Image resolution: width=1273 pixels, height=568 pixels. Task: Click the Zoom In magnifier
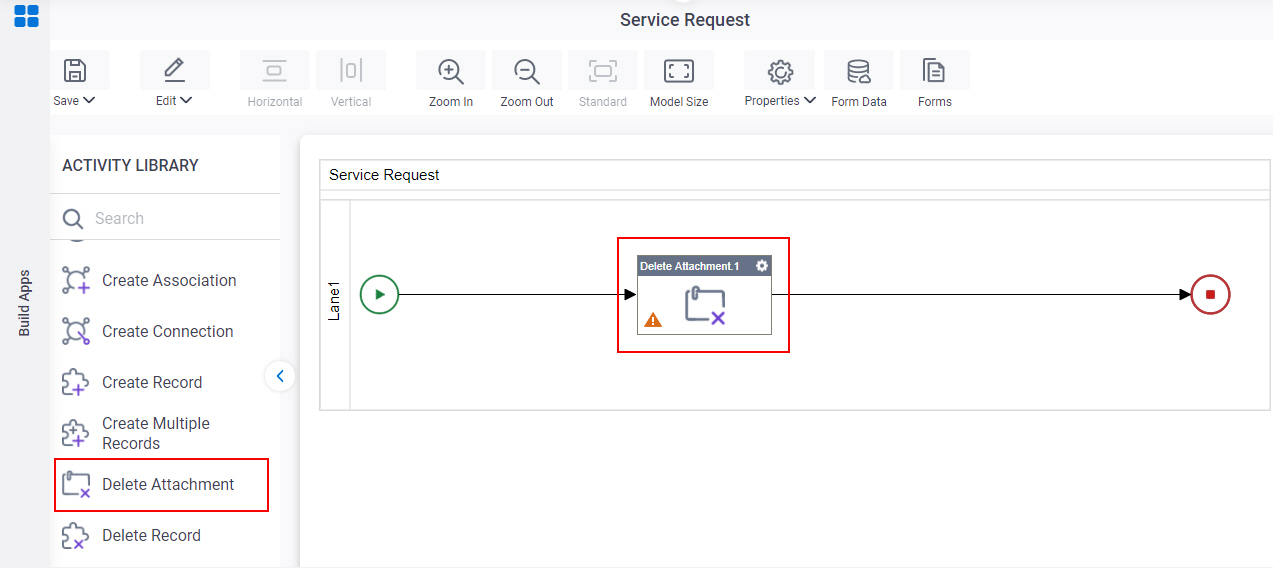(x=451, y=71)
